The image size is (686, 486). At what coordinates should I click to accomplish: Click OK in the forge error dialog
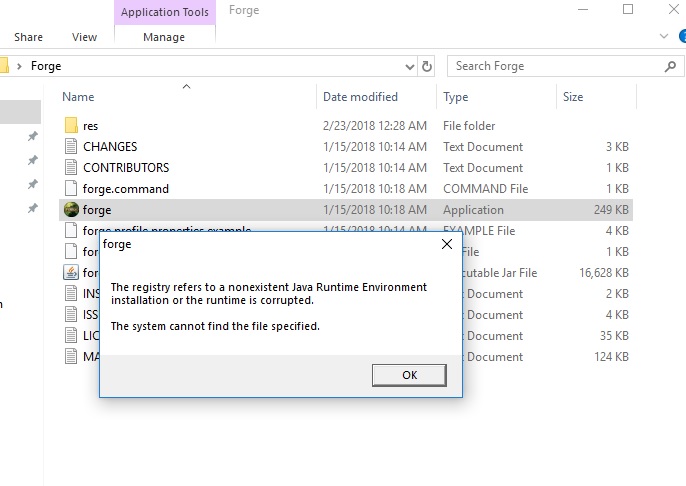[409, 375]
